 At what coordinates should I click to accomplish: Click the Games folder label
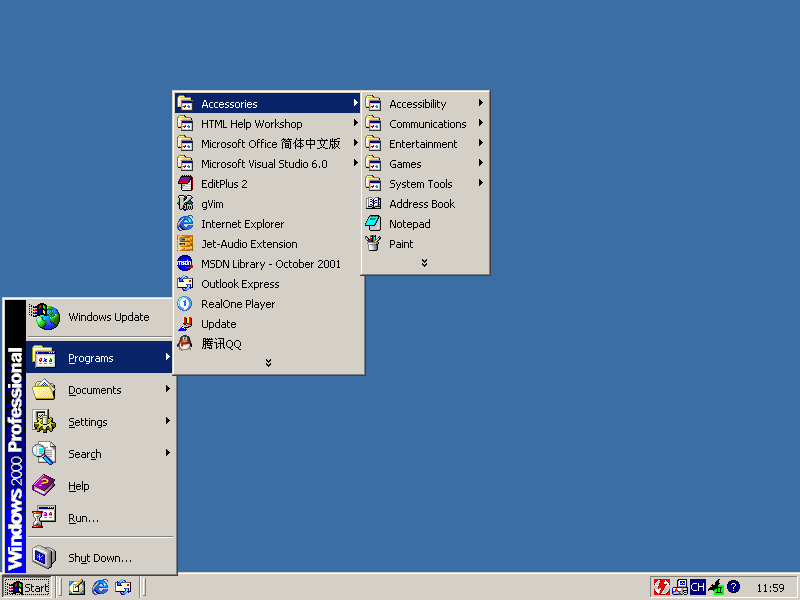pos(405,164)
